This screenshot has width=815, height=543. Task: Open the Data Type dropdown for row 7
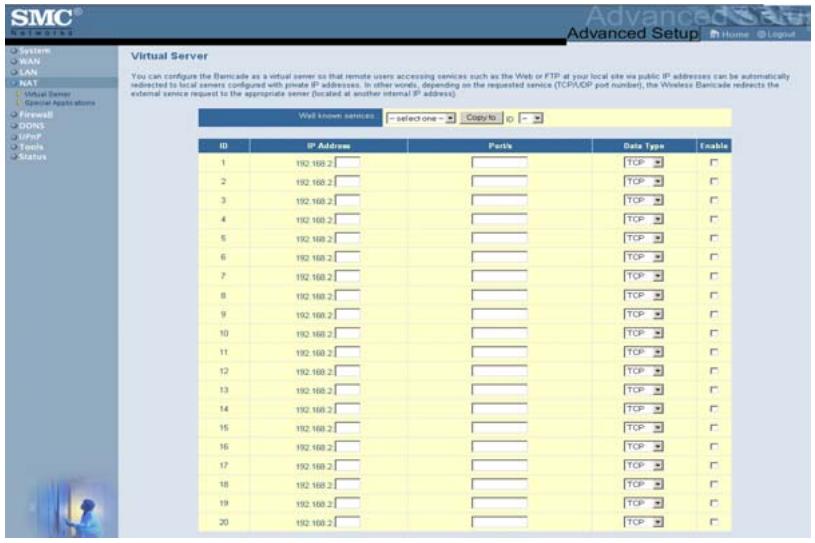(x=643, y=276)
